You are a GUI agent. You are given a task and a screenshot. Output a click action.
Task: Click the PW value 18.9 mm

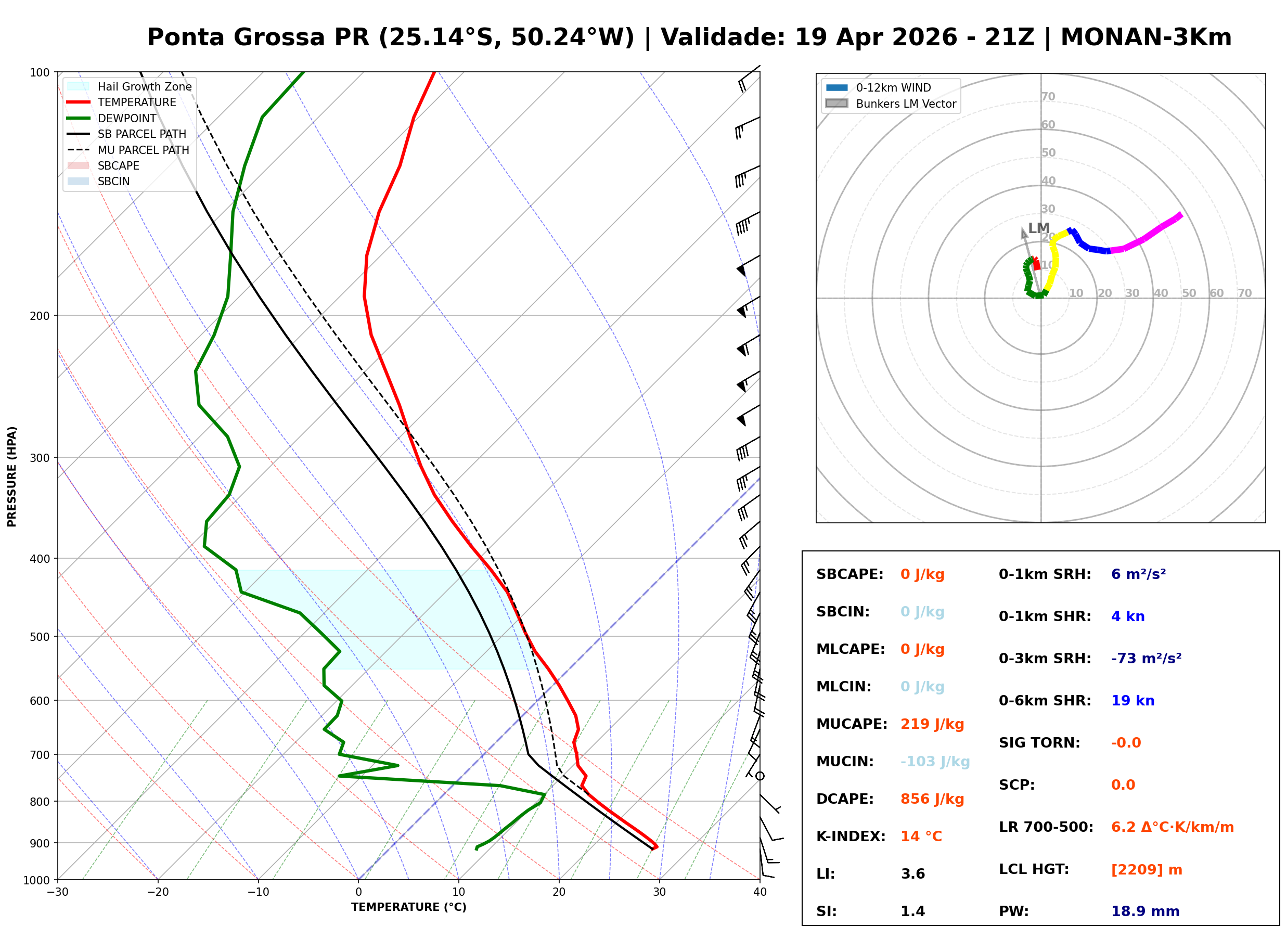pos(1146,911)
